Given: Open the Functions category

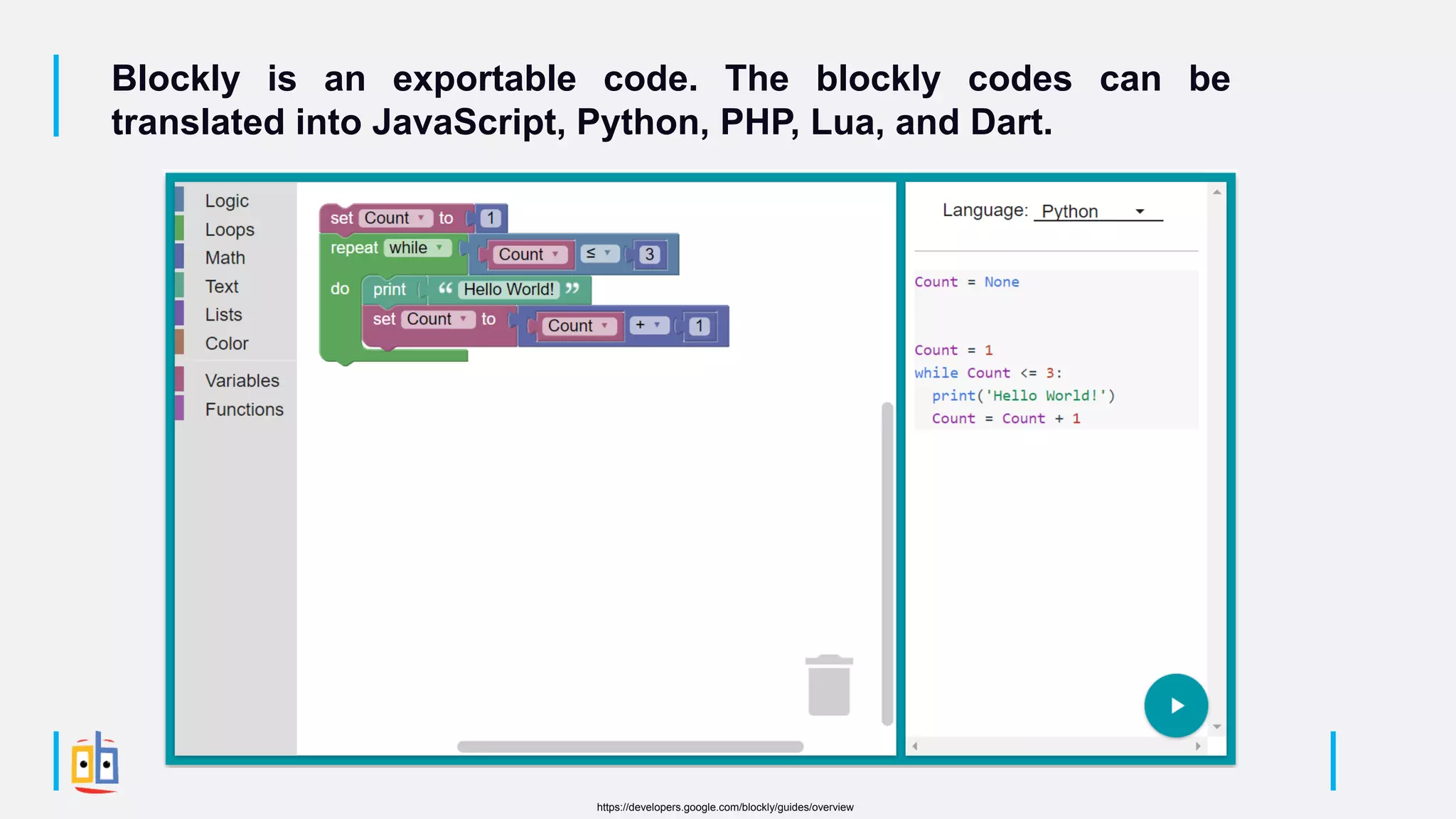Looking at the screenshot, I should tap(244, 409).
